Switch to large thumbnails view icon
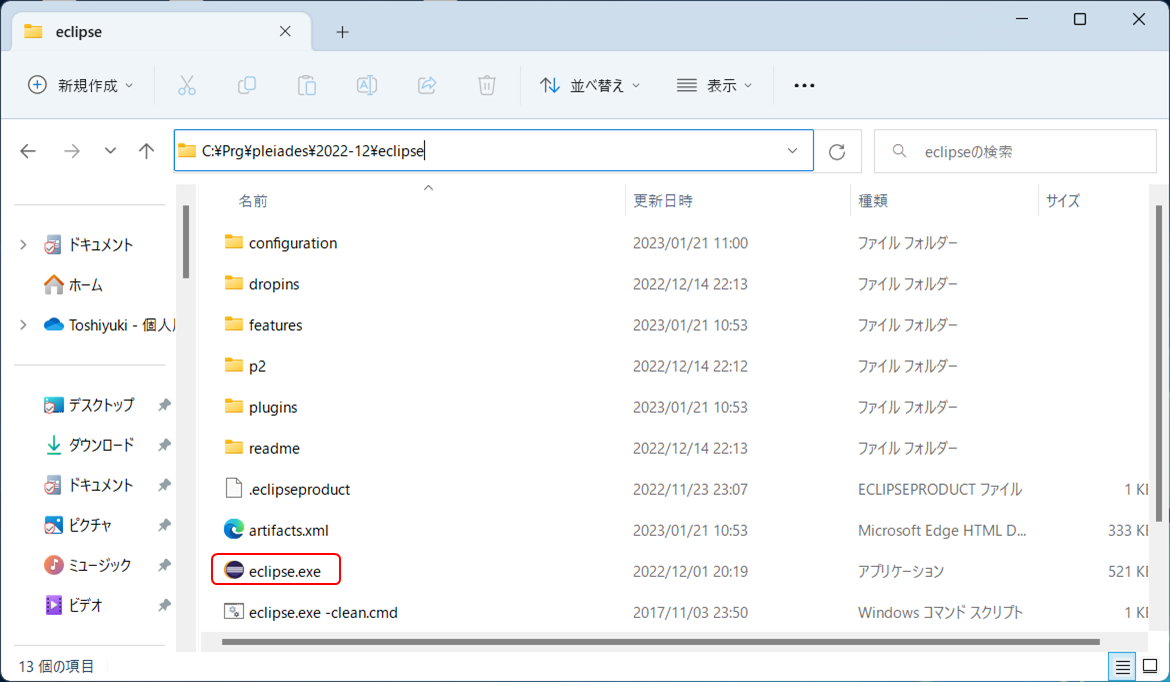The image size is (1170, 682). pos(1150,666)
